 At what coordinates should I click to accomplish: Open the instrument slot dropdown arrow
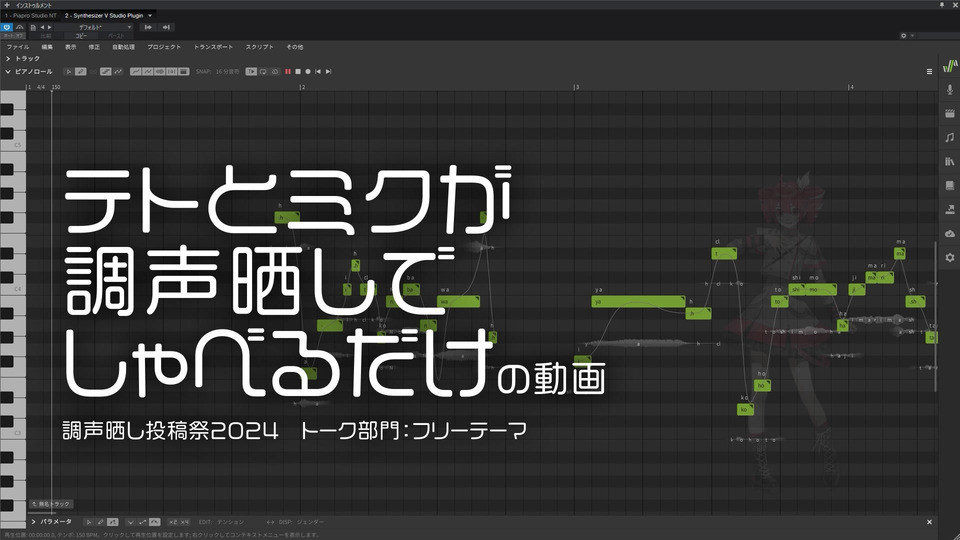pos(150,16)
